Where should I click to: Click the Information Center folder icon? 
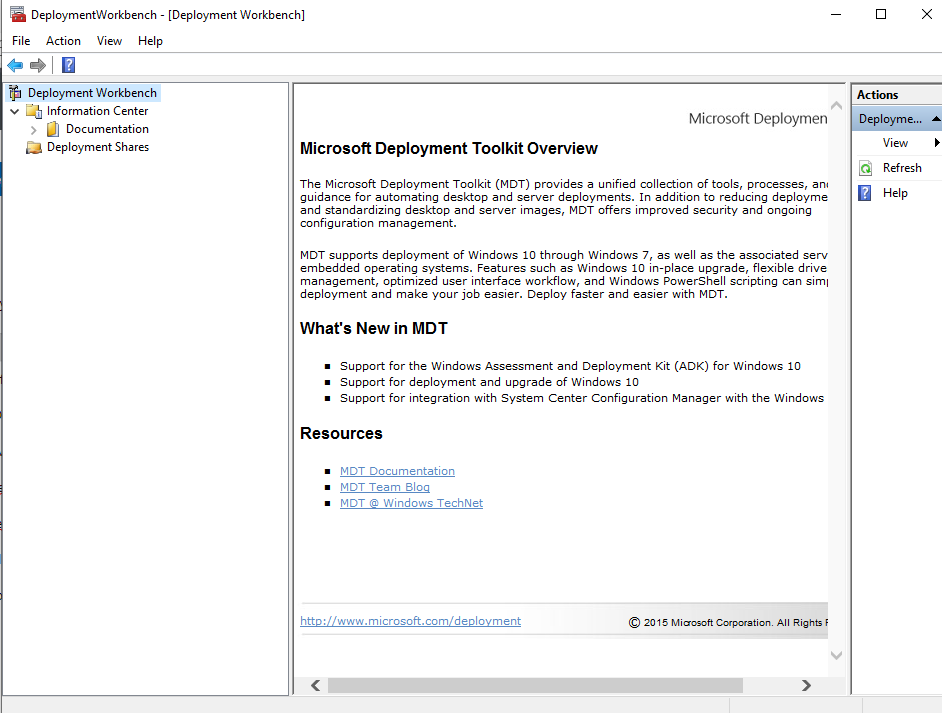pyautogui.click(x=34, y=111)
